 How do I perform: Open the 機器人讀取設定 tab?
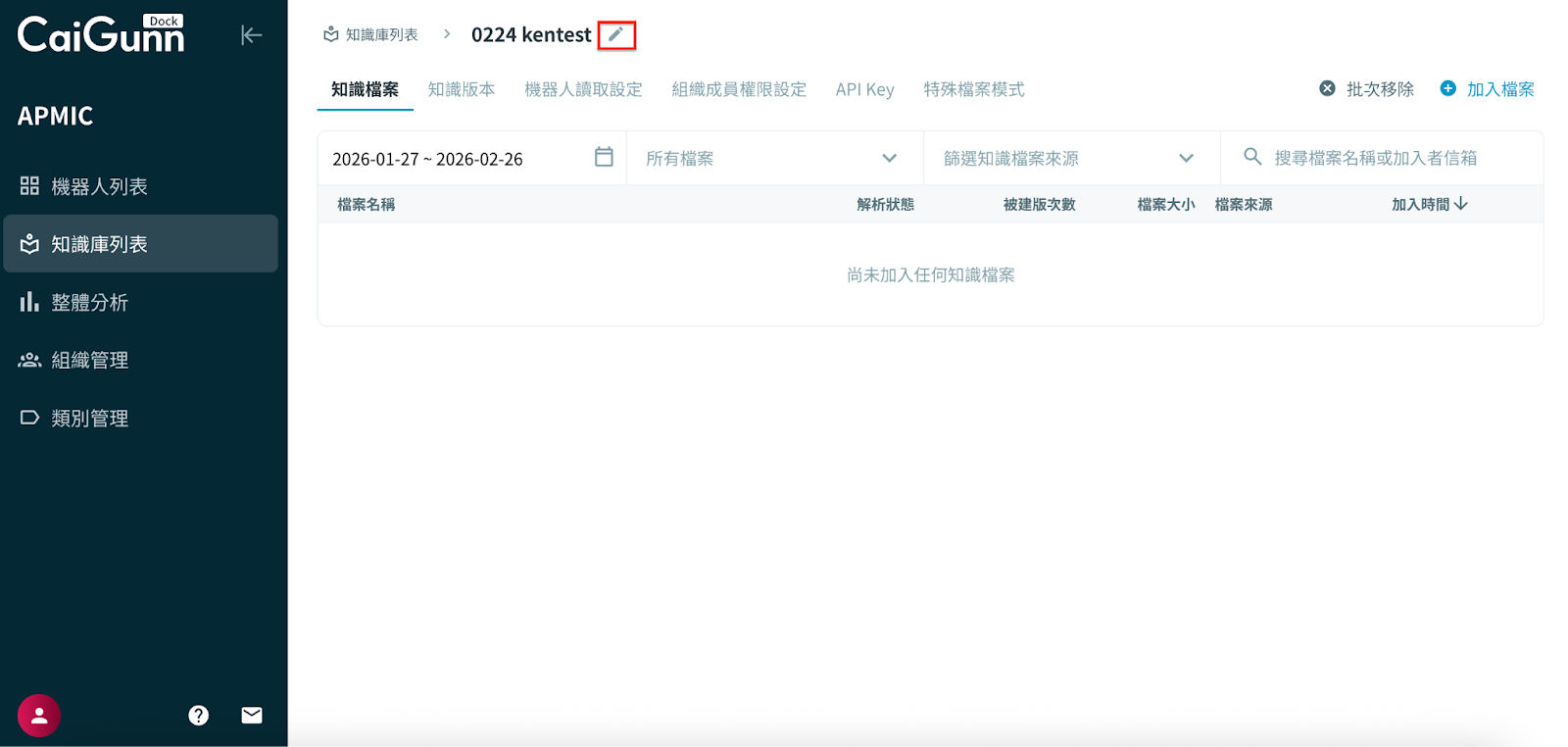coord(583,89)
